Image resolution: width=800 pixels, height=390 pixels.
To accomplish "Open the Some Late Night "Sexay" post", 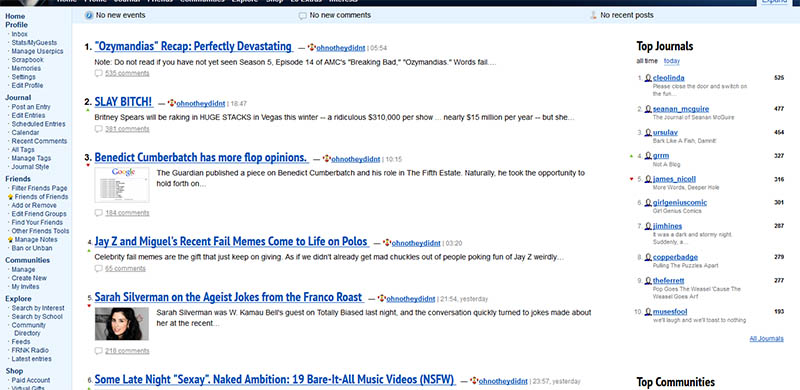I will coord(274,380).
